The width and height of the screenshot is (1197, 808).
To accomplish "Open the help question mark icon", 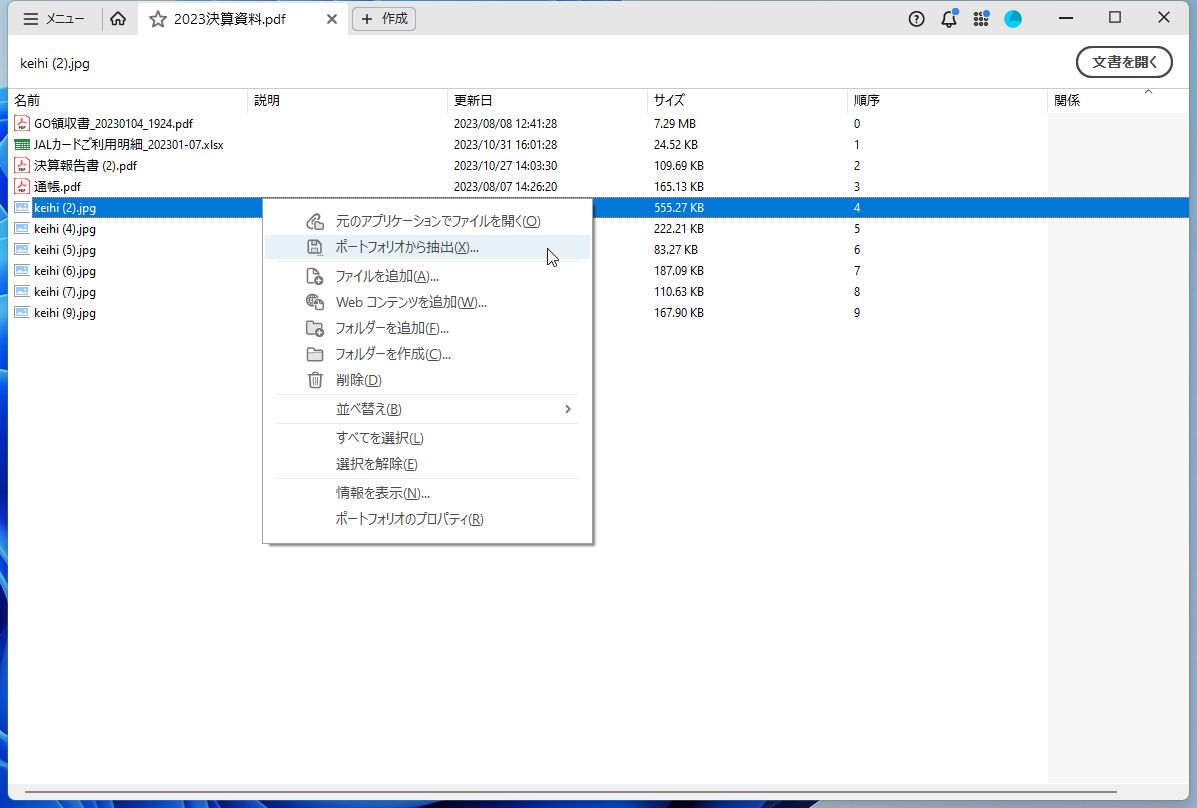I will click(916, 19).
